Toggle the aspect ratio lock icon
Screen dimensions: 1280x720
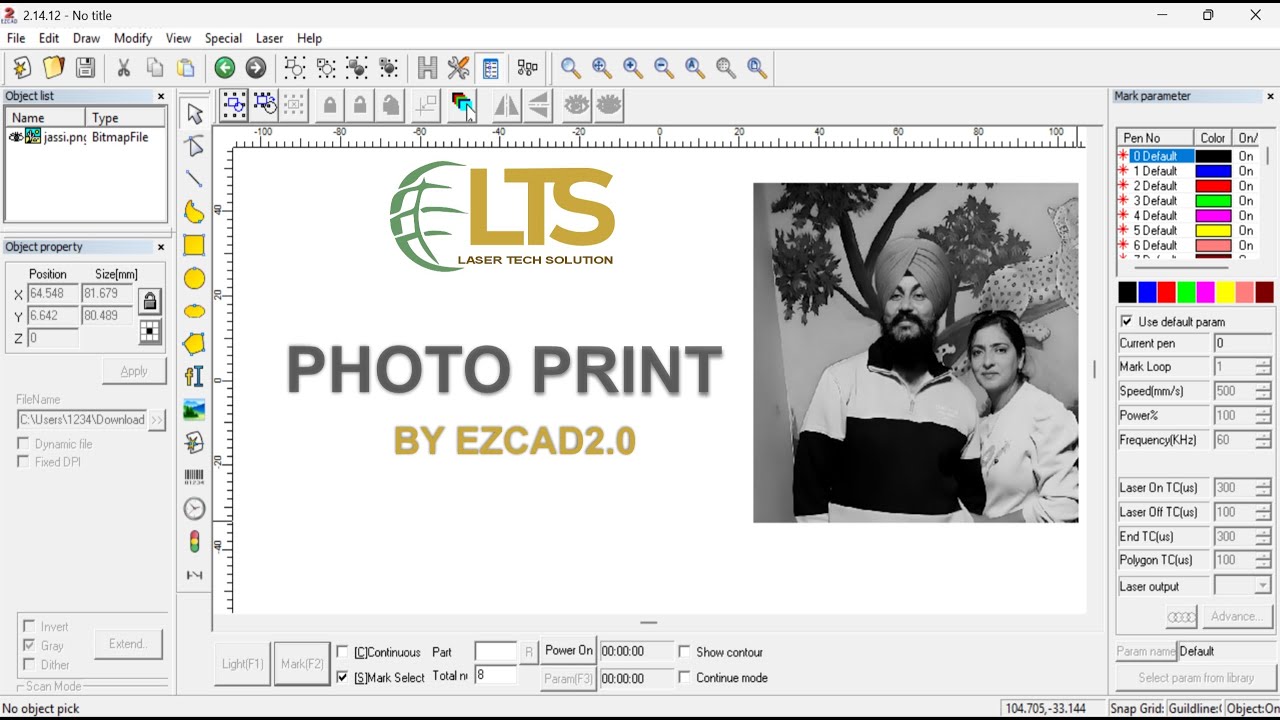point(150,300)
